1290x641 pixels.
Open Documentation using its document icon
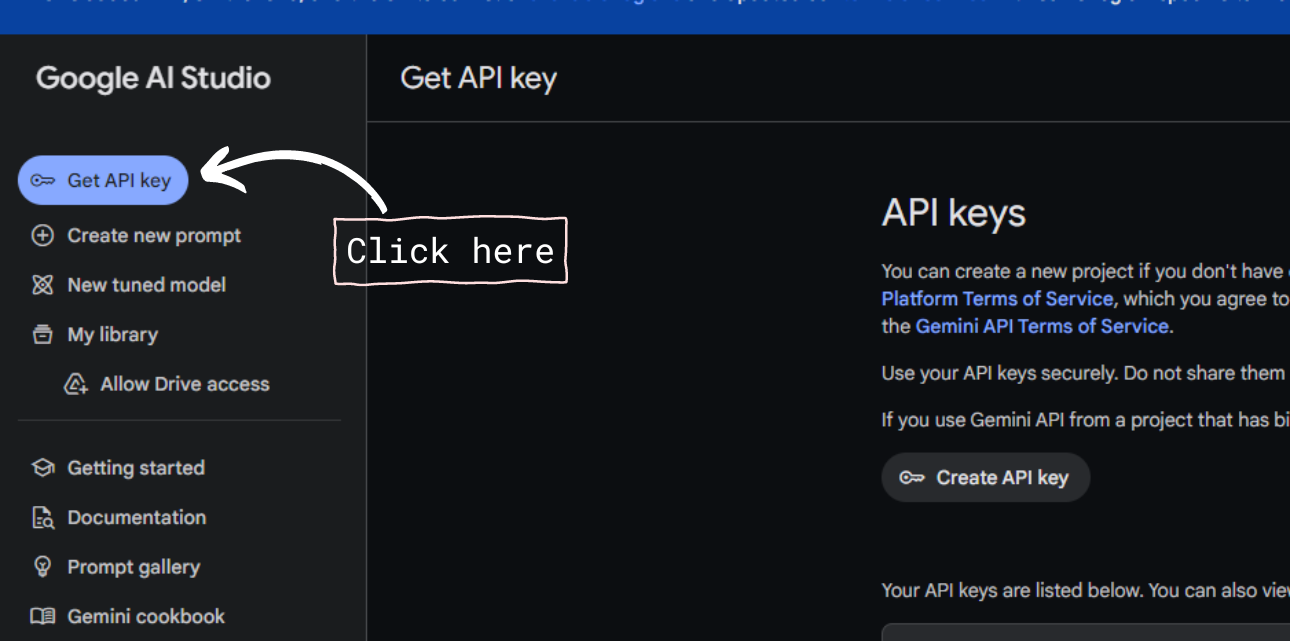(42, 517)
